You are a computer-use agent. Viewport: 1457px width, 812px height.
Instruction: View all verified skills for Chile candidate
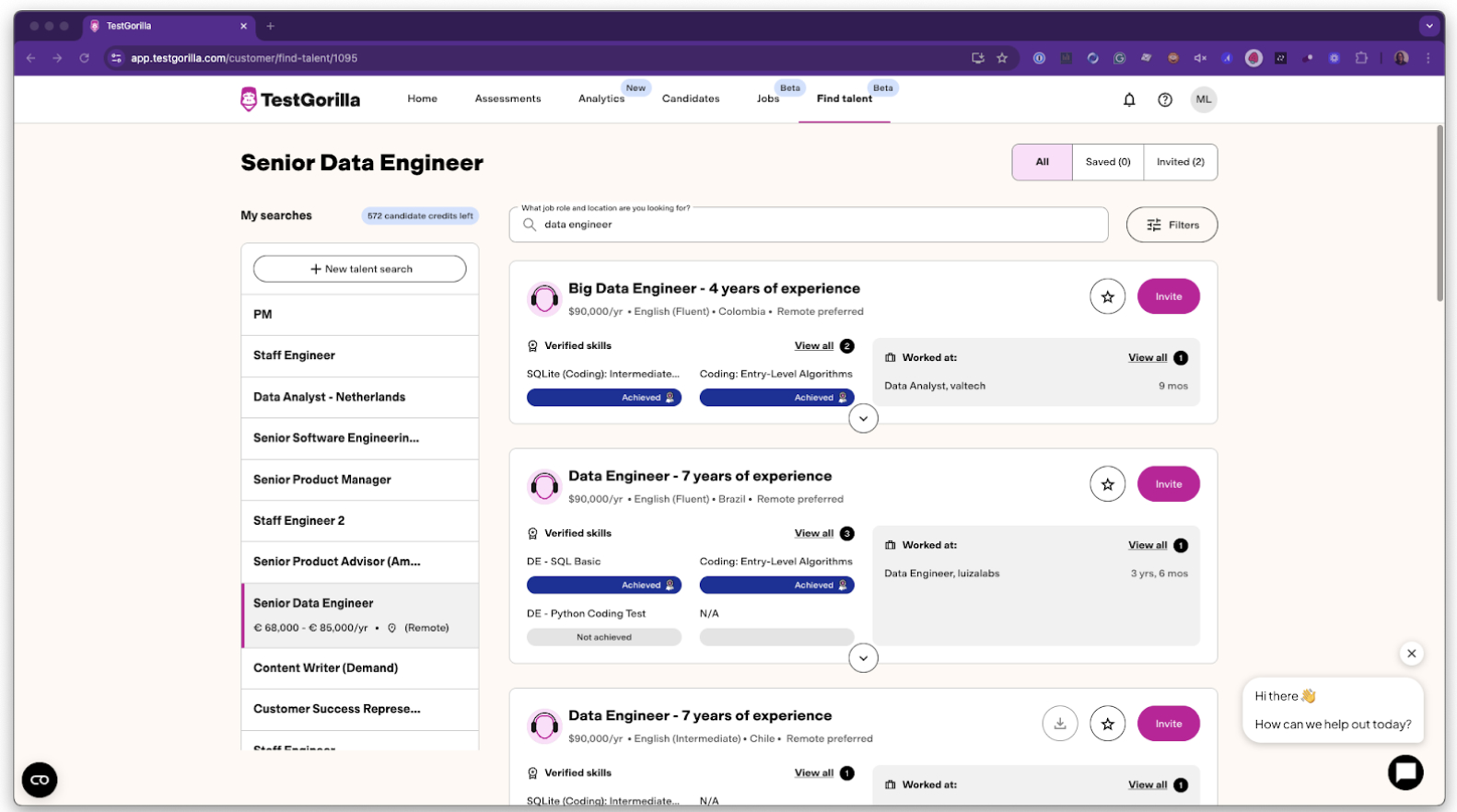tap(814, 773)
